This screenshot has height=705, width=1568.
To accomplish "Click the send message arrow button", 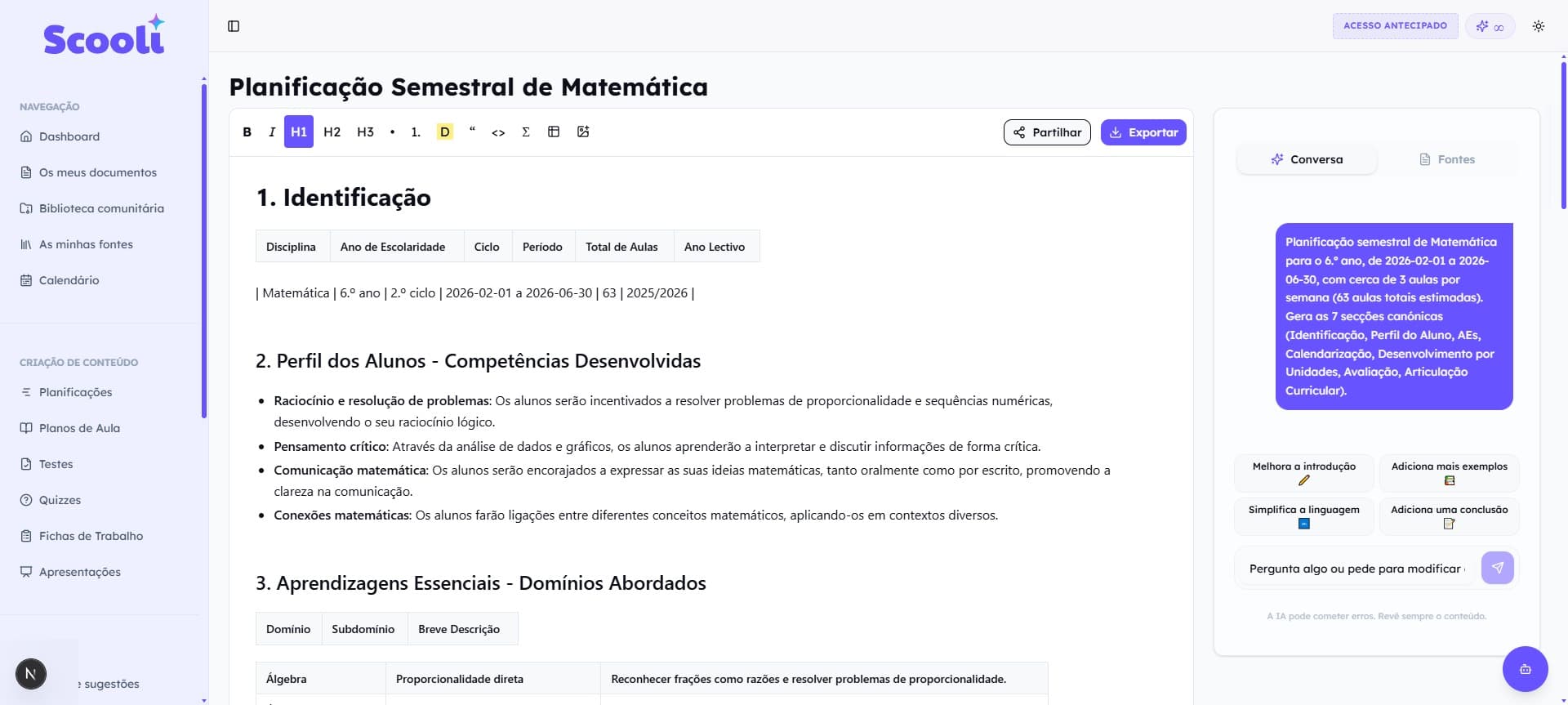I will pos(1497,568).
